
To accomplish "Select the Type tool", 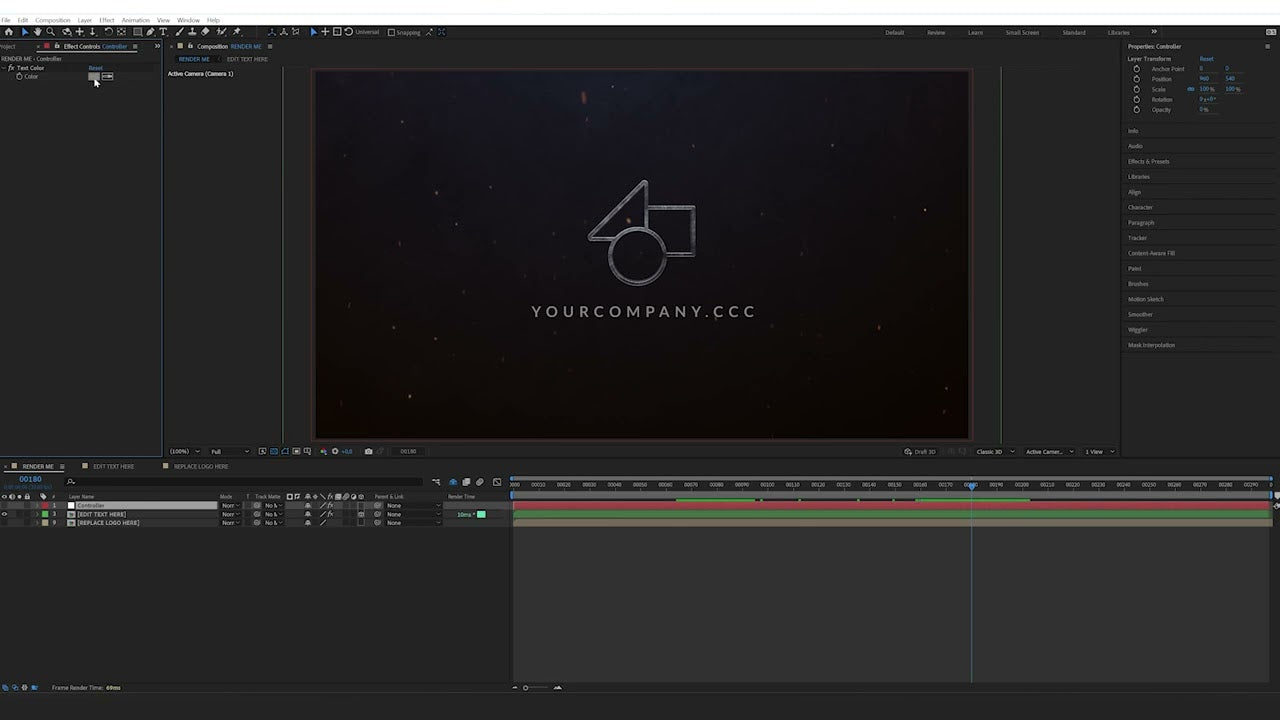I will click(163, 32).
